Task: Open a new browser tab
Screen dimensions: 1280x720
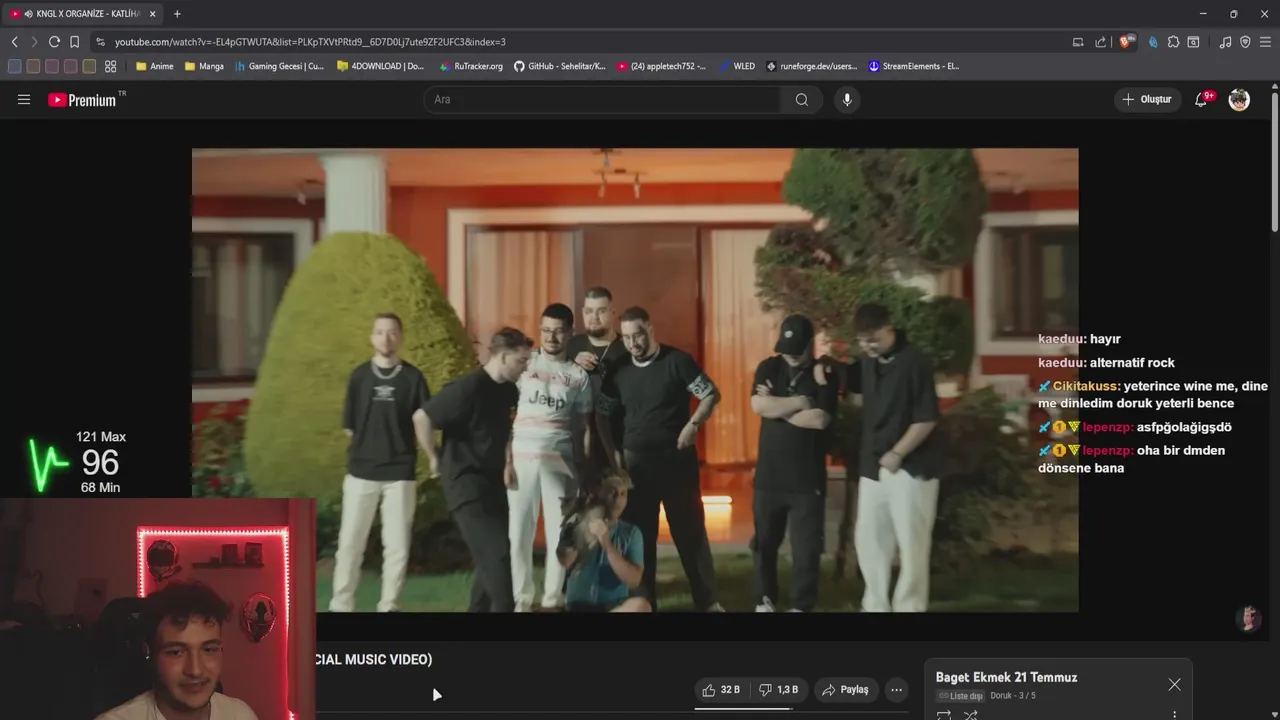Action: pyautogui.click(x=177, y=14)
